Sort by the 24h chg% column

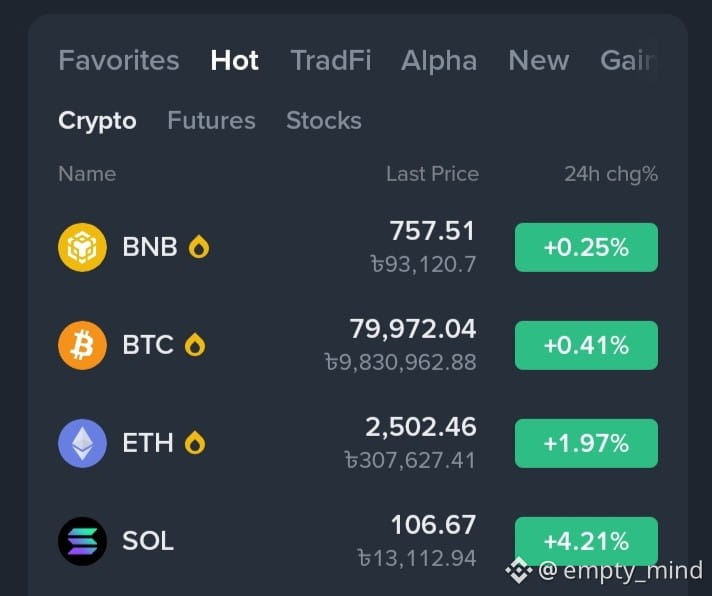click(x=611, y=174)
